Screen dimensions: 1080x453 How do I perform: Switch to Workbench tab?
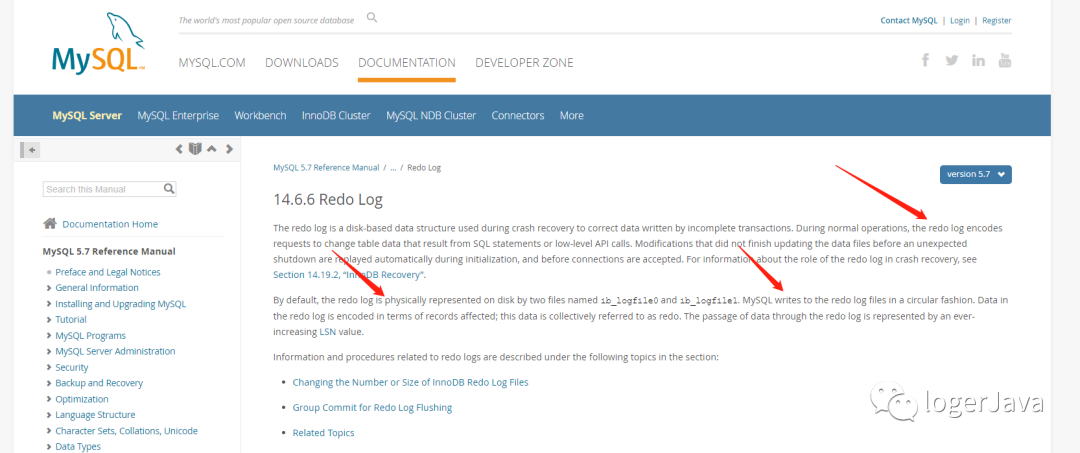click(260, 115)
